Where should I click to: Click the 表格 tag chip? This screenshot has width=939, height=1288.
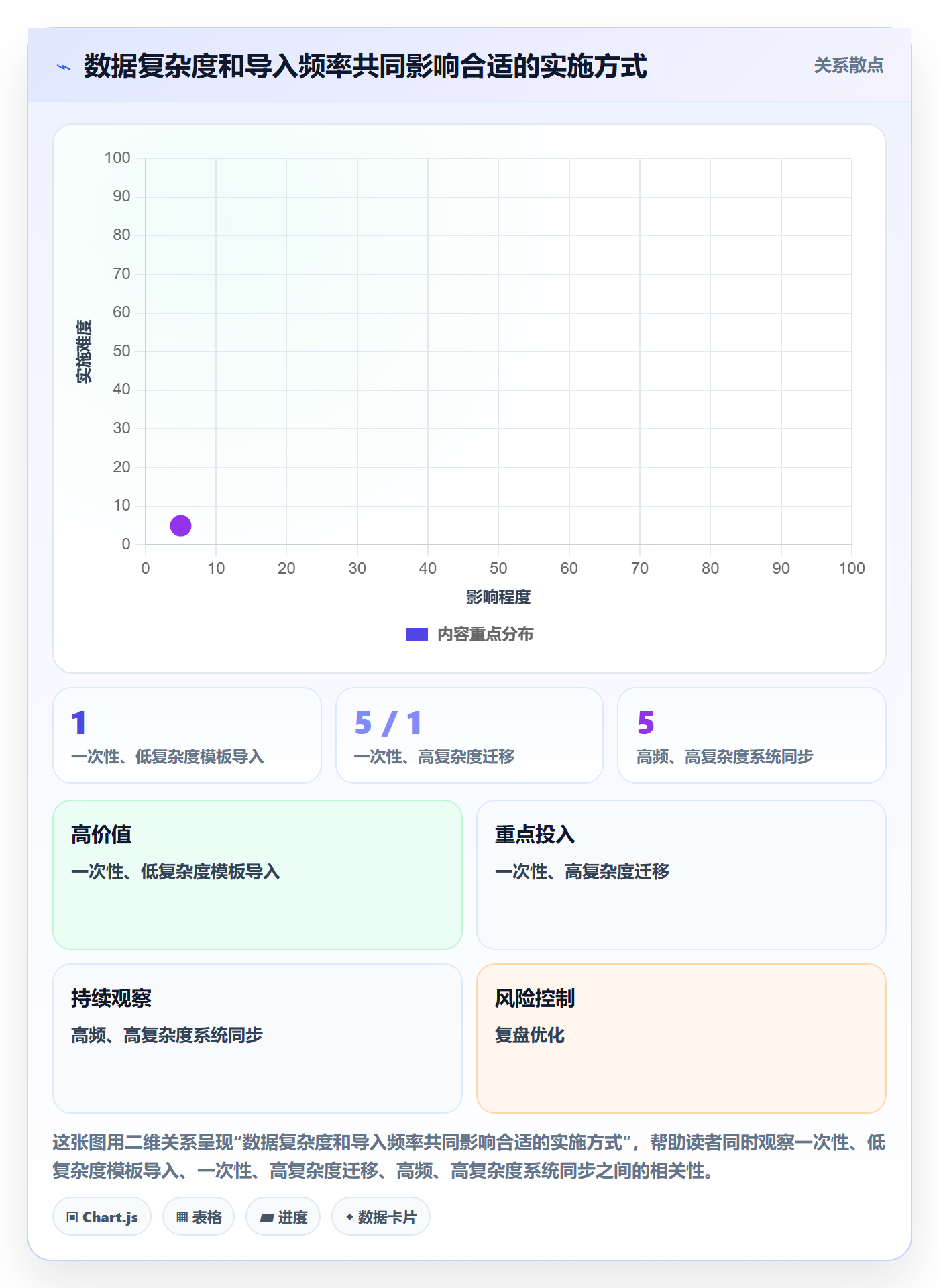tap(199, 1217)
